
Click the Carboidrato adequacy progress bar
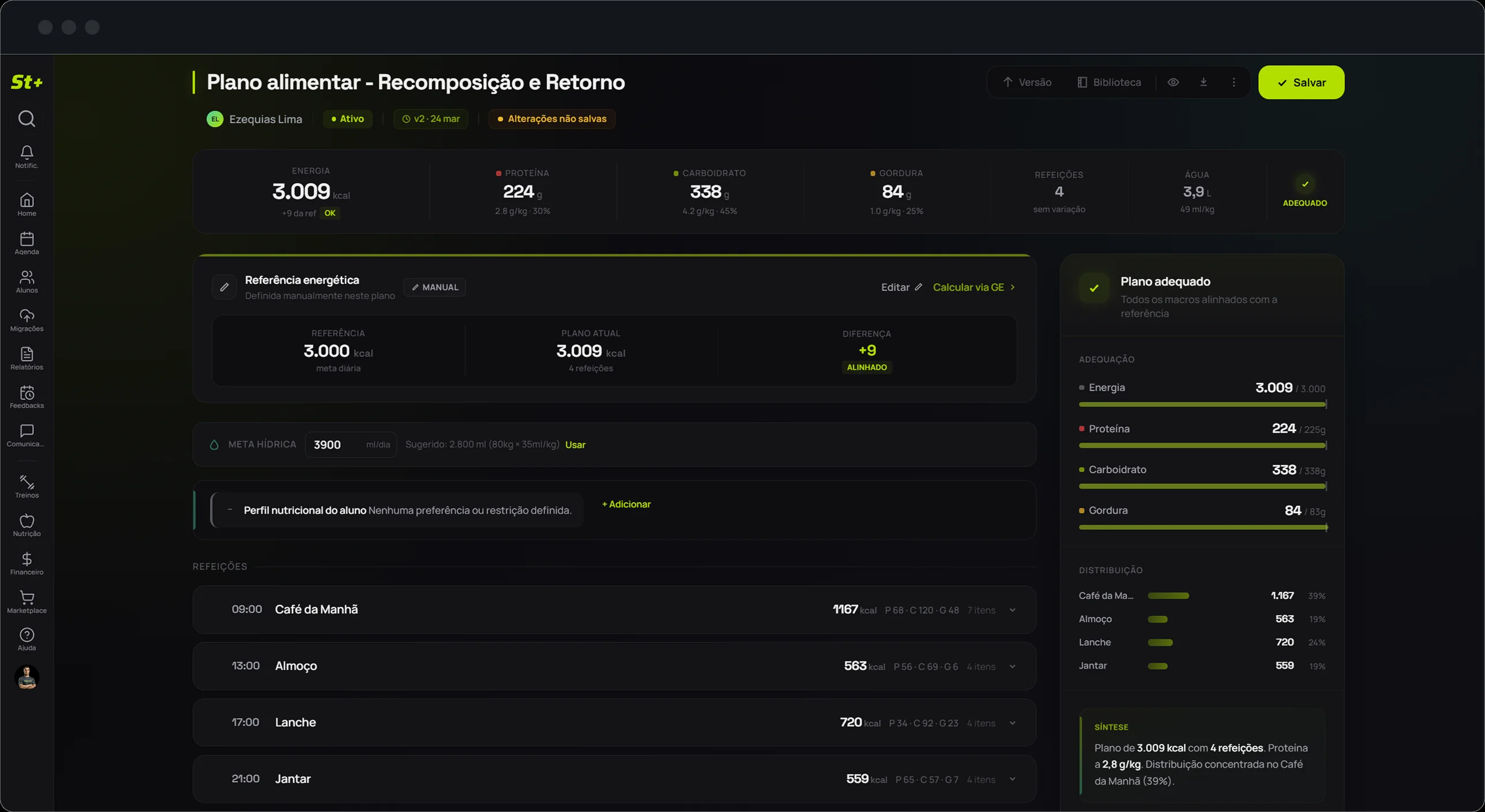click(x=1202, y=487)
